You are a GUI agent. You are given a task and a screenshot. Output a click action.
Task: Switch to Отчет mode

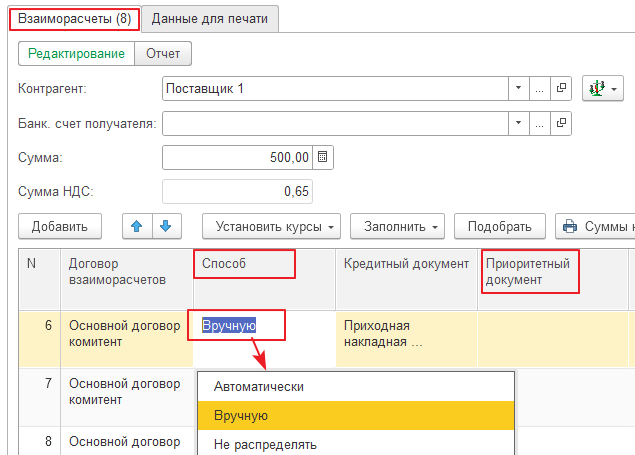point(163,53)
